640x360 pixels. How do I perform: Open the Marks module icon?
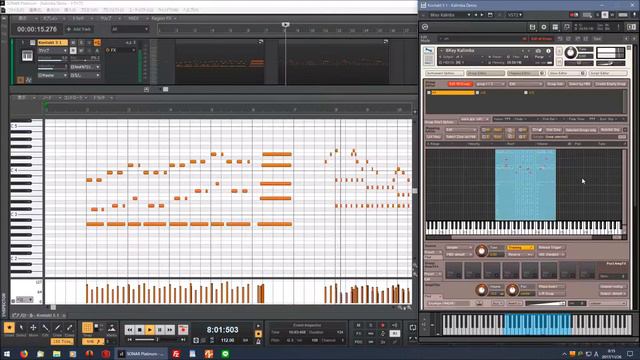(x=111, y=328)
